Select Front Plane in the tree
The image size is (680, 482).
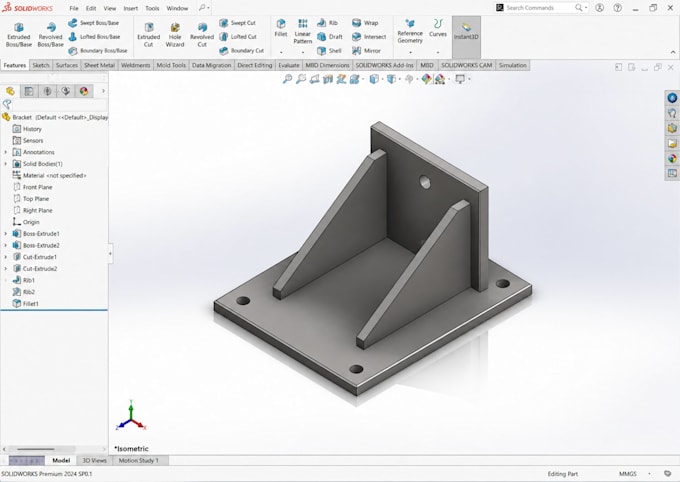pyautogui.click(x=33, y=187)
